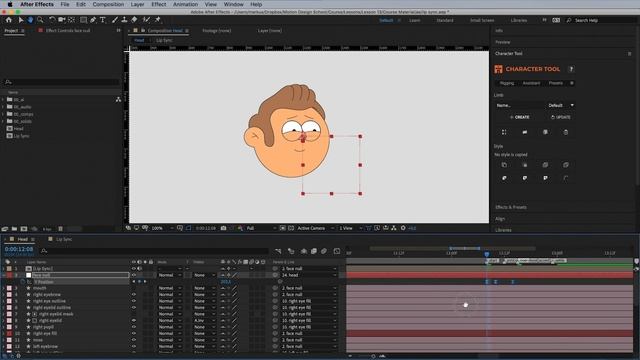The height and width of the screenshot is (360, 640).
Task: Select the Pen tool
Action: pos(93,20)
